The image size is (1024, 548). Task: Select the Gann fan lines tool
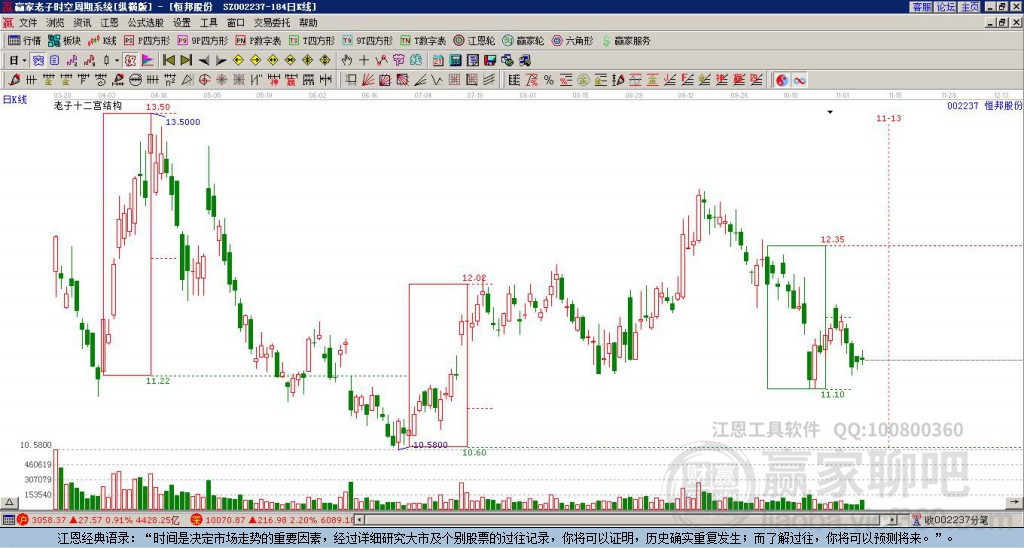[x=368, y=80]
